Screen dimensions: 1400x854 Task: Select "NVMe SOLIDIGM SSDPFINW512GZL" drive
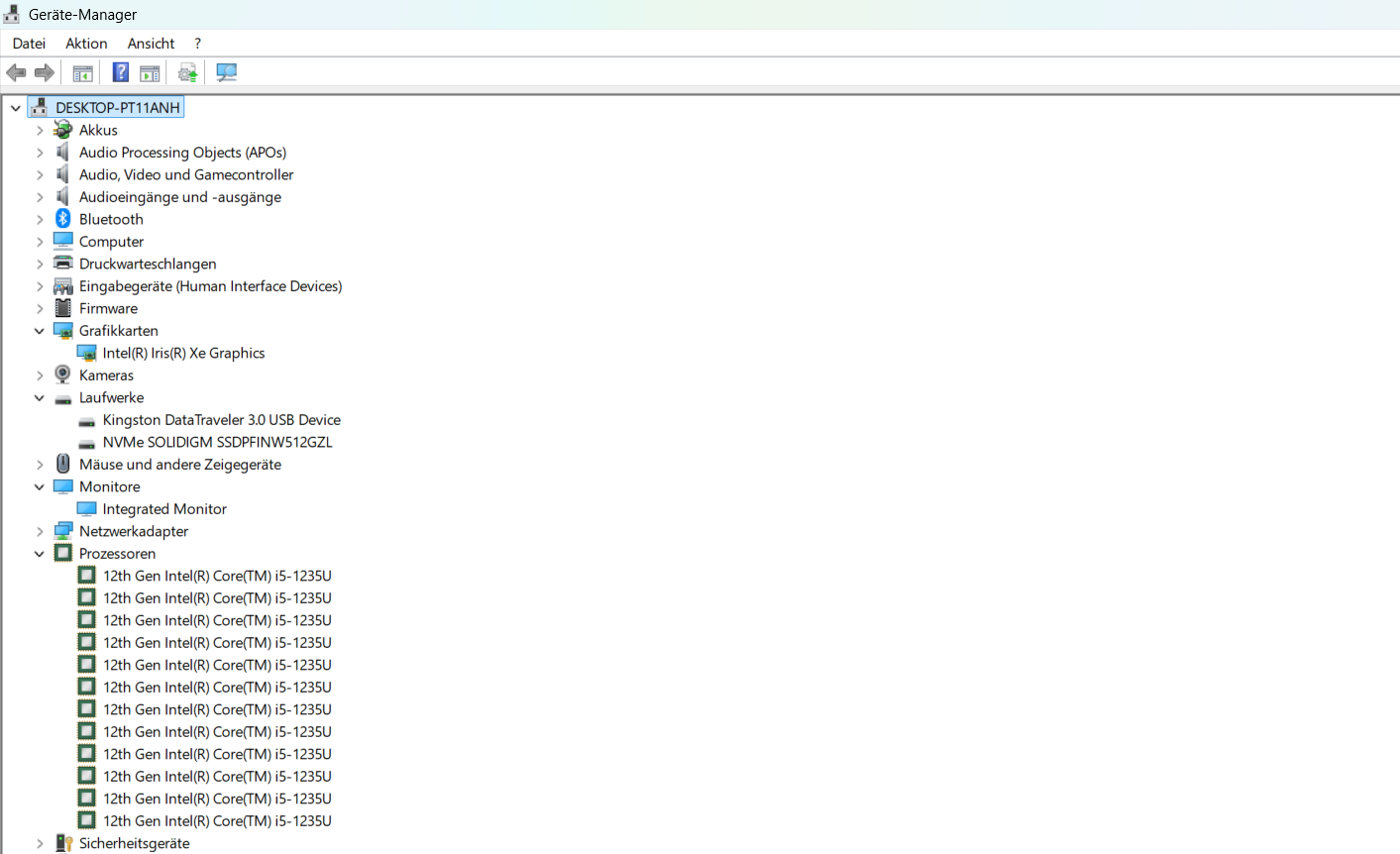click(x=218, y=442)
